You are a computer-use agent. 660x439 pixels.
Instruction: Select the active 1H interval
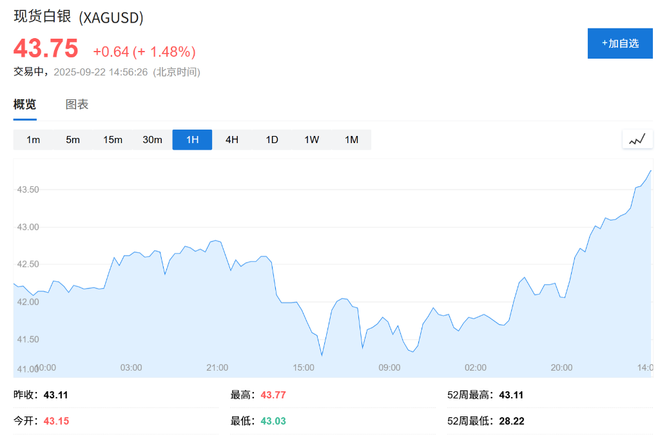click(192, 140)
